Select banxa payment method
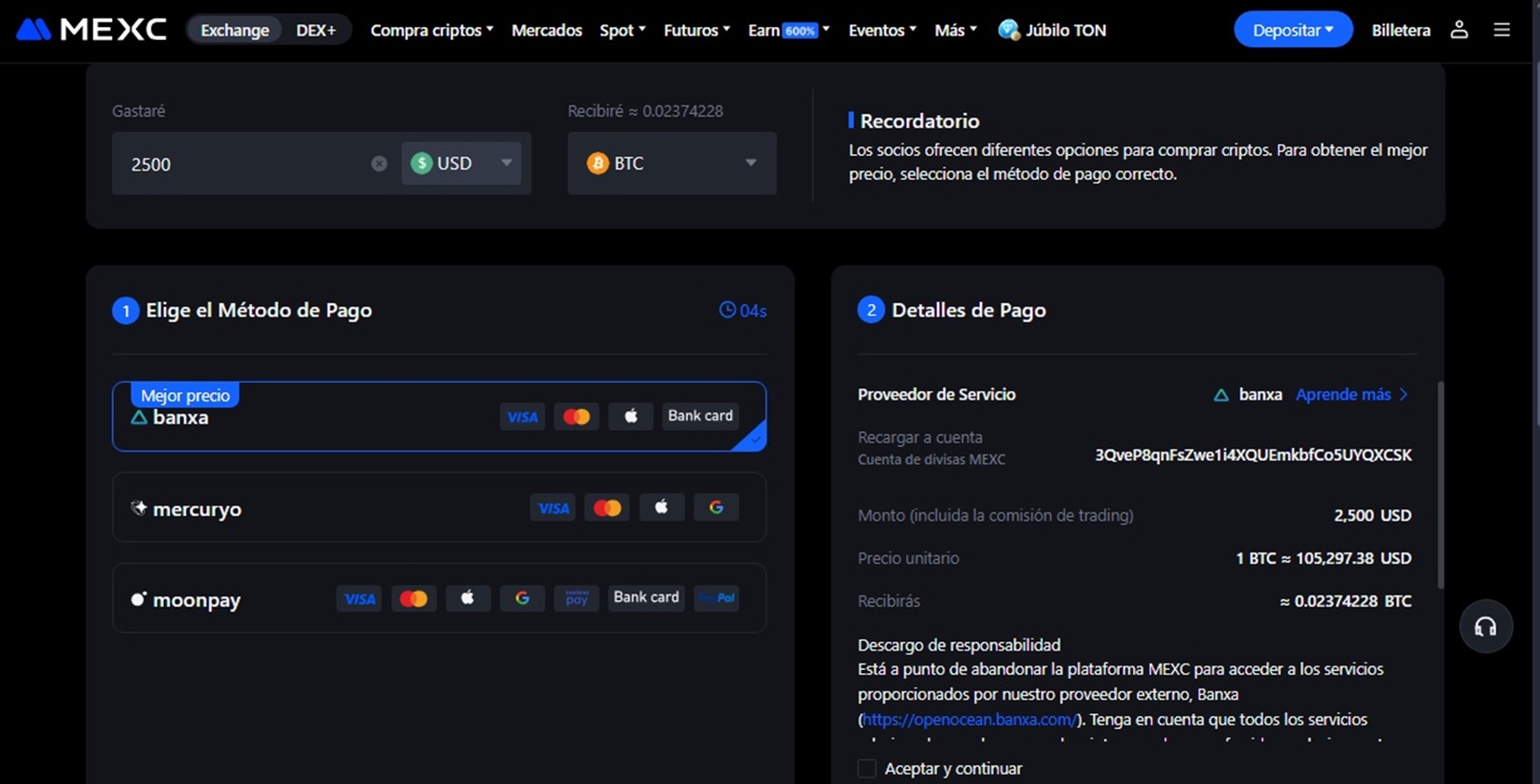Viewport: 1540px width, 784px height. coord(439,416)
